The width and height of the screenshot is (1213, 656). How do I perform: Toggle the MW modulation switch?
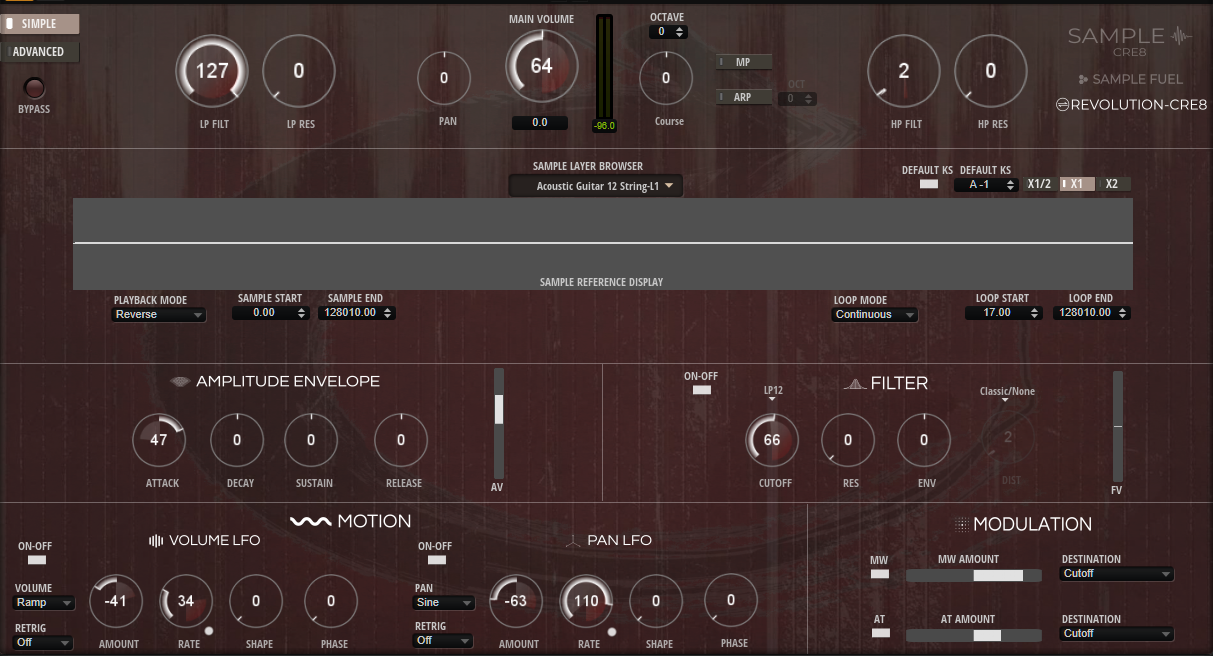tap(880, 574)
